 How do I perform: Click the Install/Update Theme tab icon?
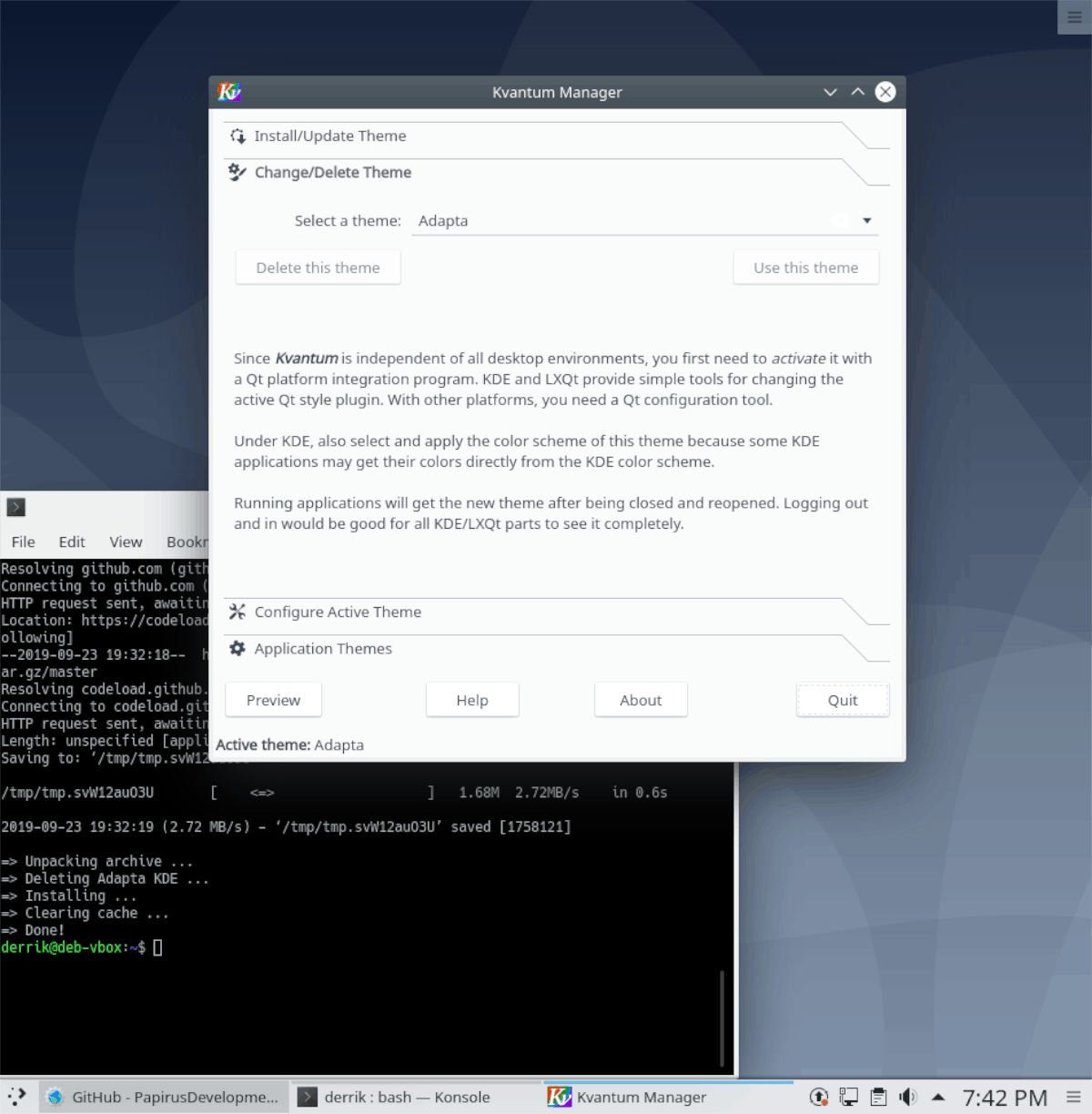point(238,136)
